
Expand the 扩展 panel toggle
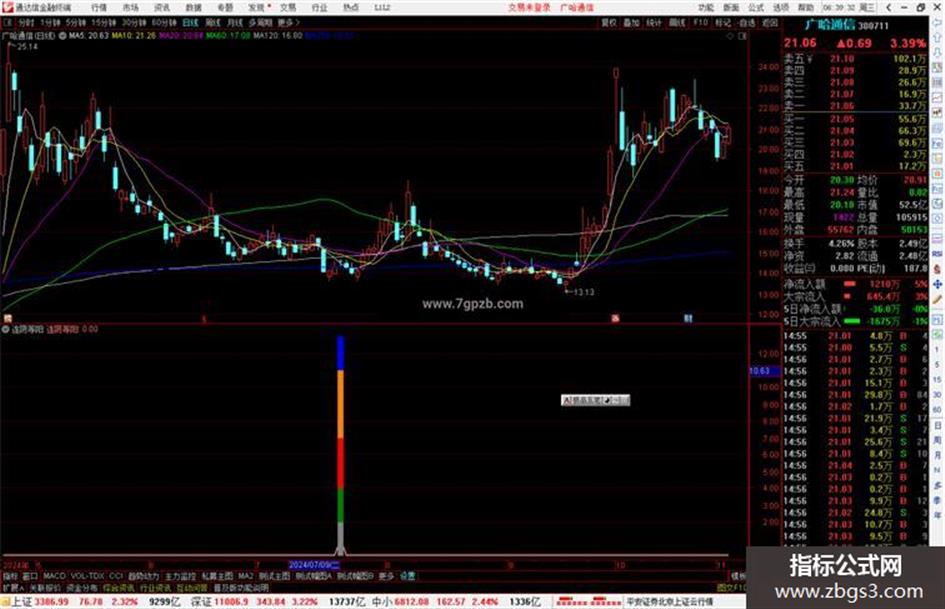(x=13, y=587)
